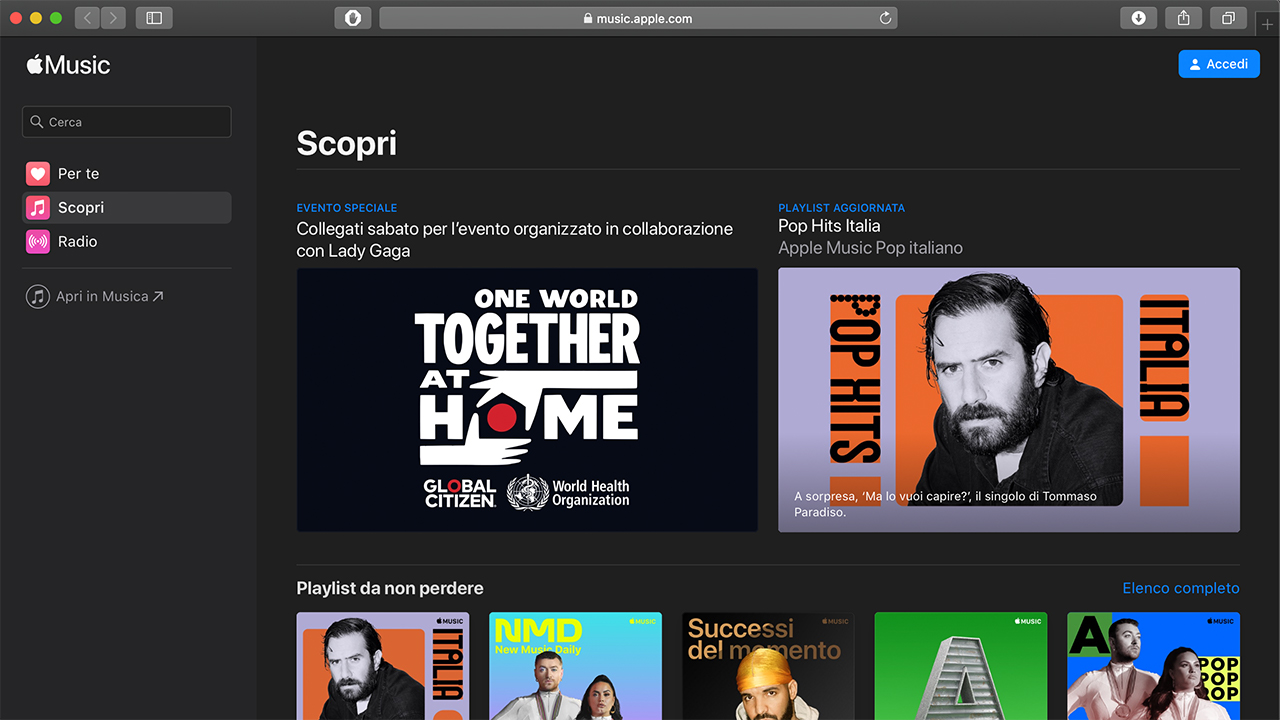This screenshot has width=1280, height=720.
Task: Select the Scopri music note icon
Action: pyautogui.click(x=38, y=208)
